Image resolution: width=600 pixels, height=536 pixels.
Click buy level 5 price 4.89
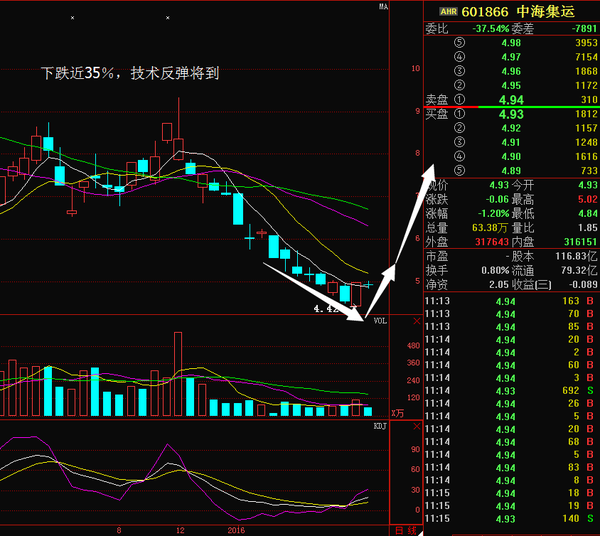[x=509, y=171]
